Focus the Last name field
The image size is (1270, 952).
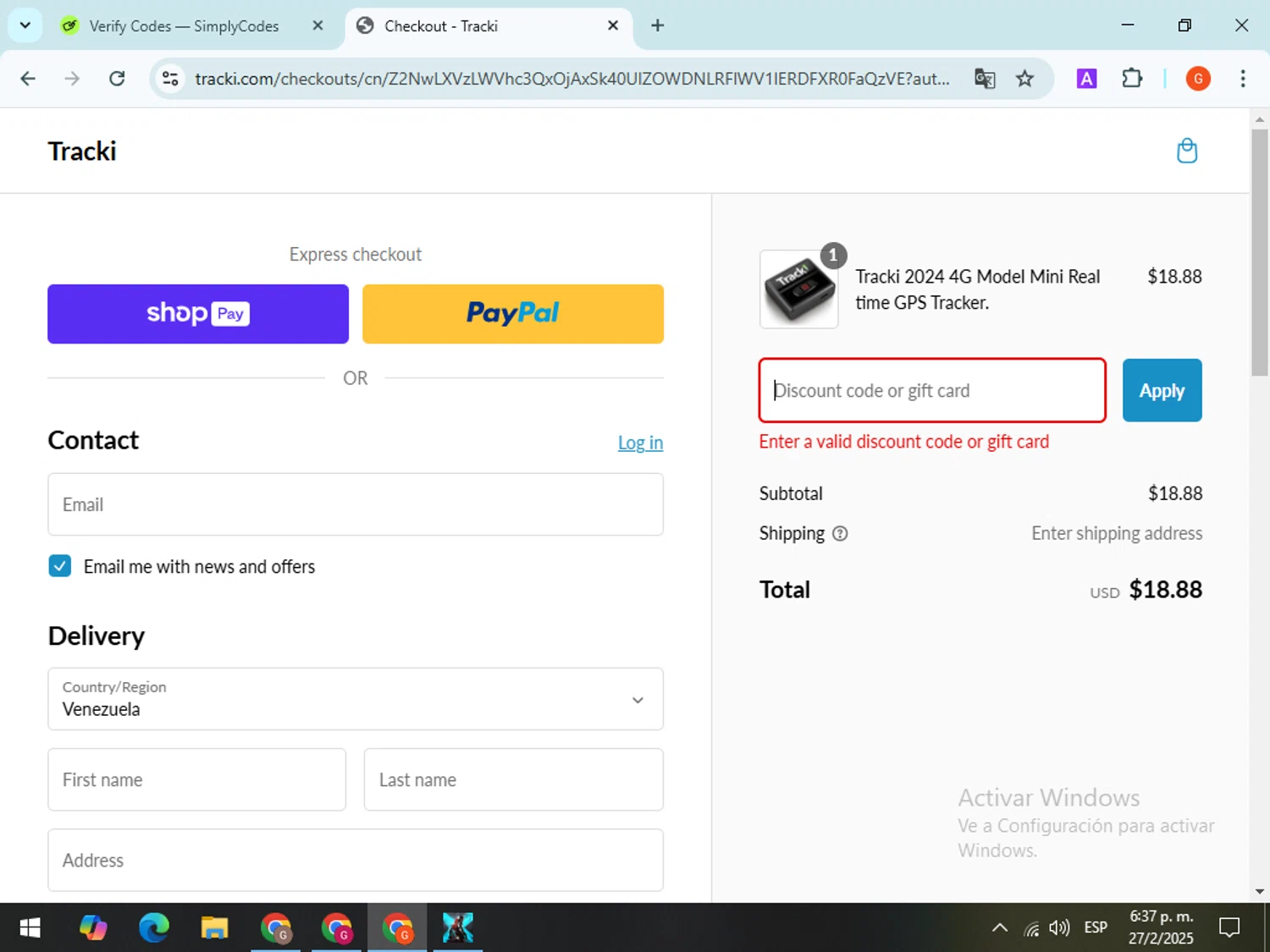(514, 779)
